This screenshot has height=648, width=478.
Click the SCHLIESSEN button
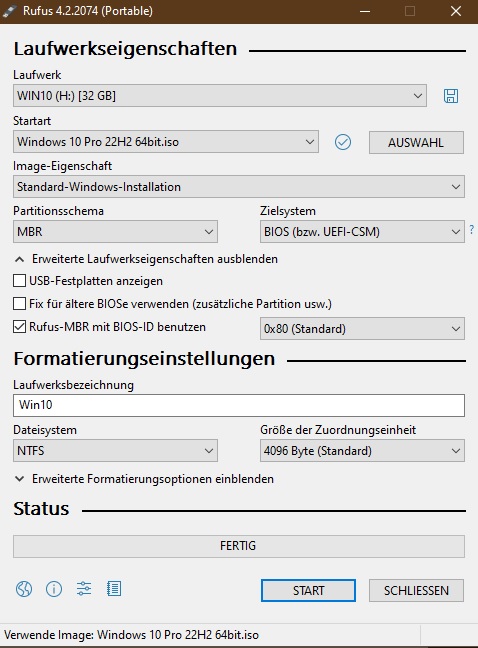[416, 591]
